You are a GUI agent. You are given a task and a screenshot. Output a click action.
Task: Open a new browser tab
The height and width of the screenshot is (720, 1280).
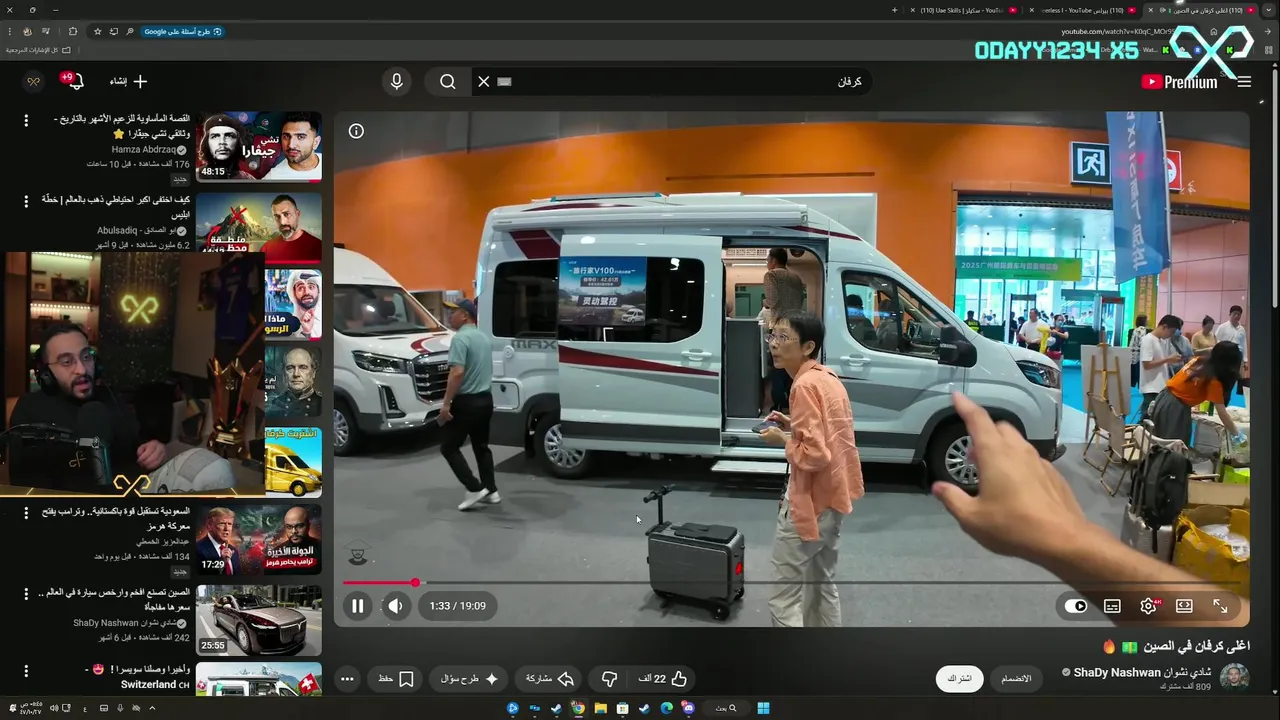[x=894, y=10]
